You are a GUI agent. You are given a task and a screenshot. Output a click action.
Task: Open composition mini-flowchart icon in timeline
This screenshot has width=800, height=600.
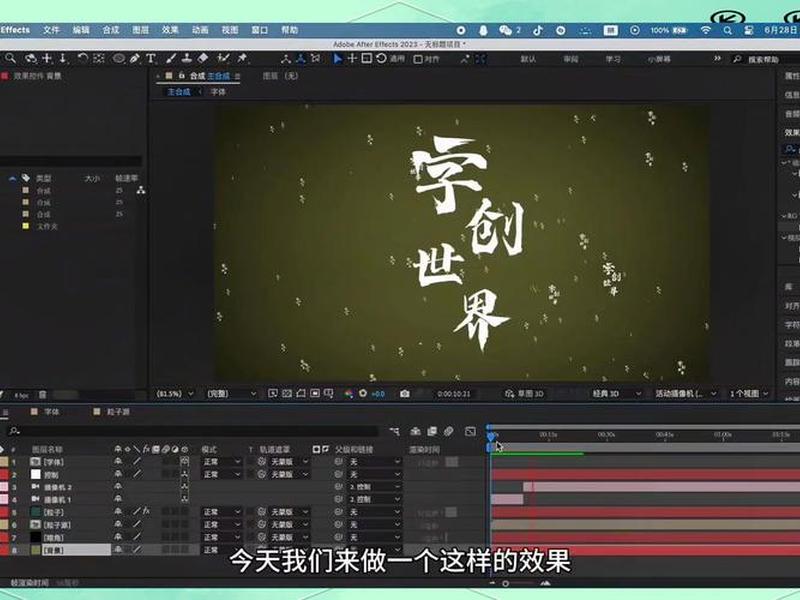(394, 432)
